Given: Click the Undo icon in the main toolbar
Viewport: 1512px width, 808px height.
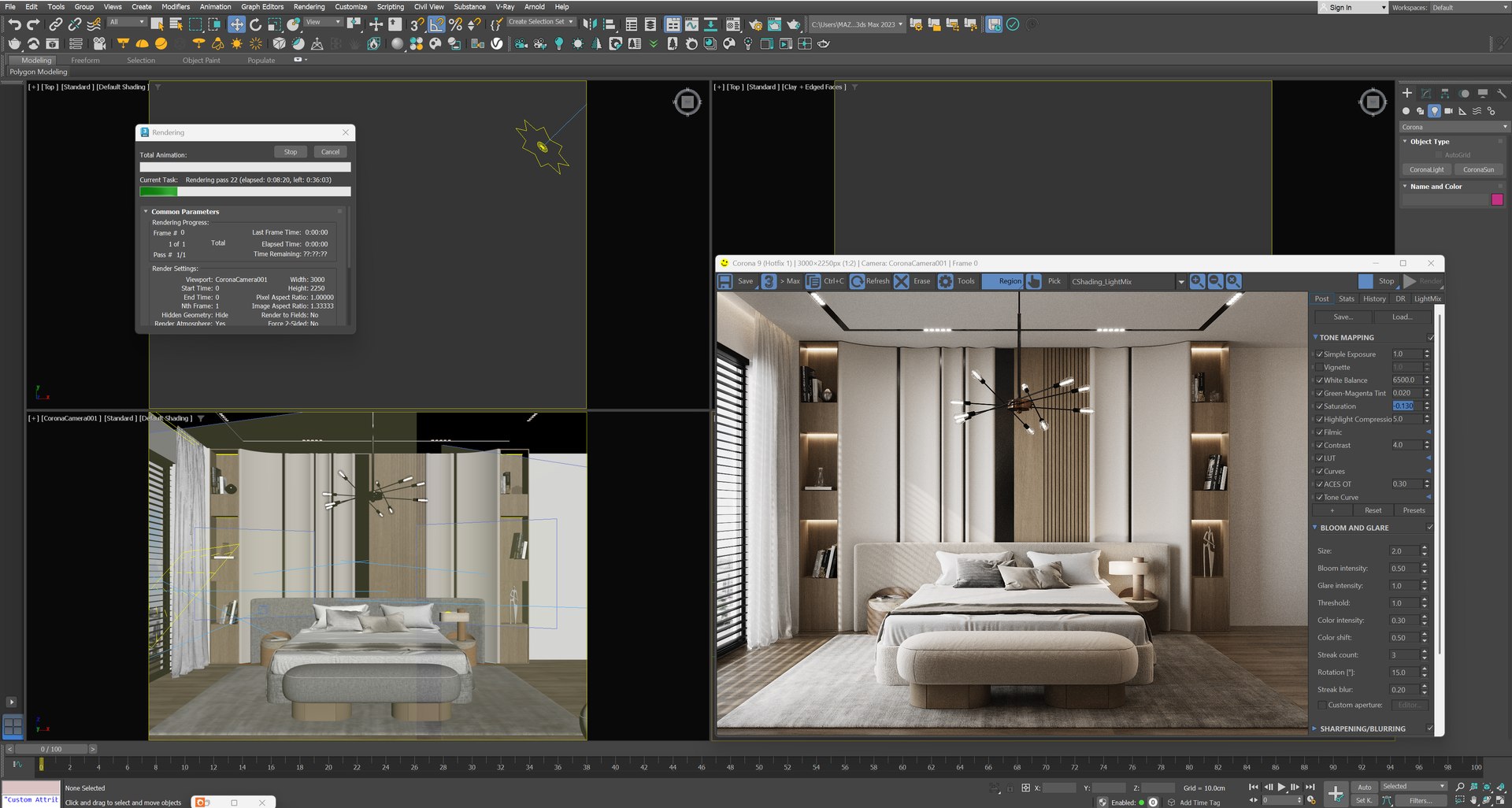Looking at the screenshot, I should tap(14, 24).
